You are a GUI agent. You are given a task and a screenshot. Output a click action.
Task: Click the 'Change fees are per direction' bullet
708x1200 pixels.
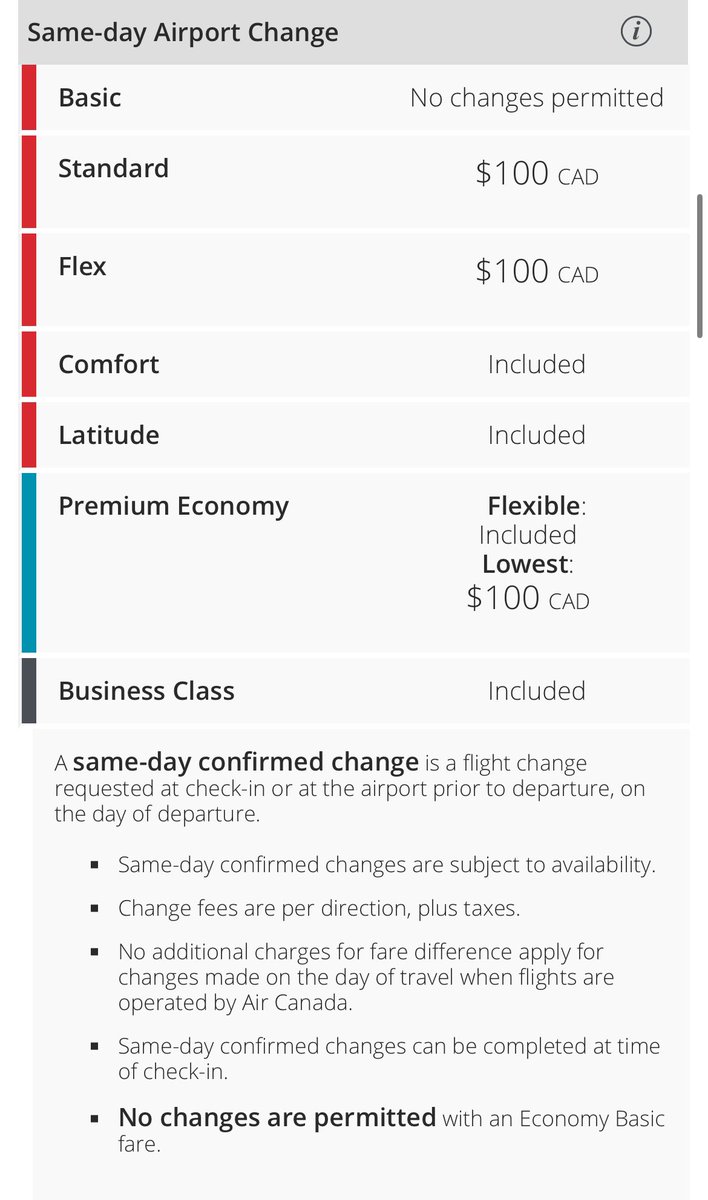click(x=319, y=909)
